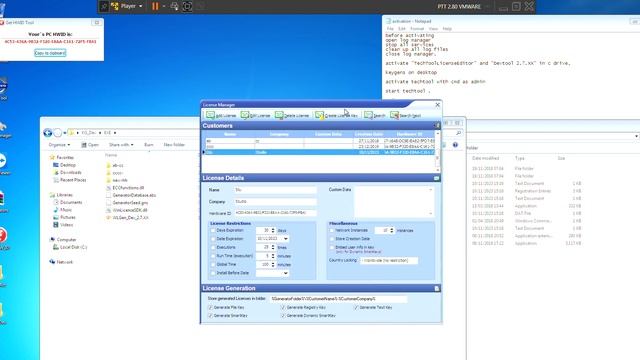Click the Explorer forward arrow button

58,133
